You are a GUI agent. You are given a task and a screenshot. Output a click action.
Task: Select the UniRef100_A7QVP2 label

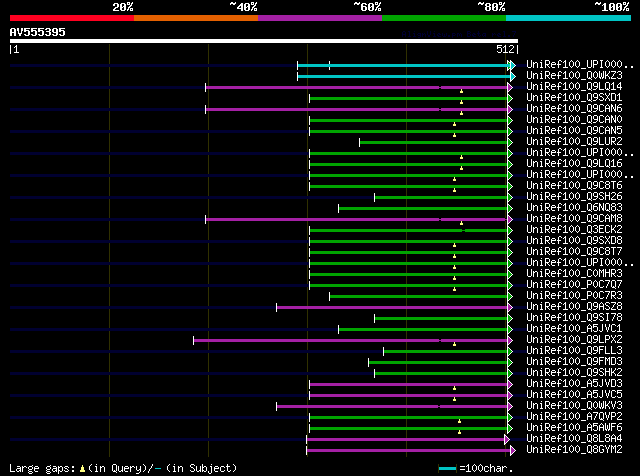tap(574, 417)
